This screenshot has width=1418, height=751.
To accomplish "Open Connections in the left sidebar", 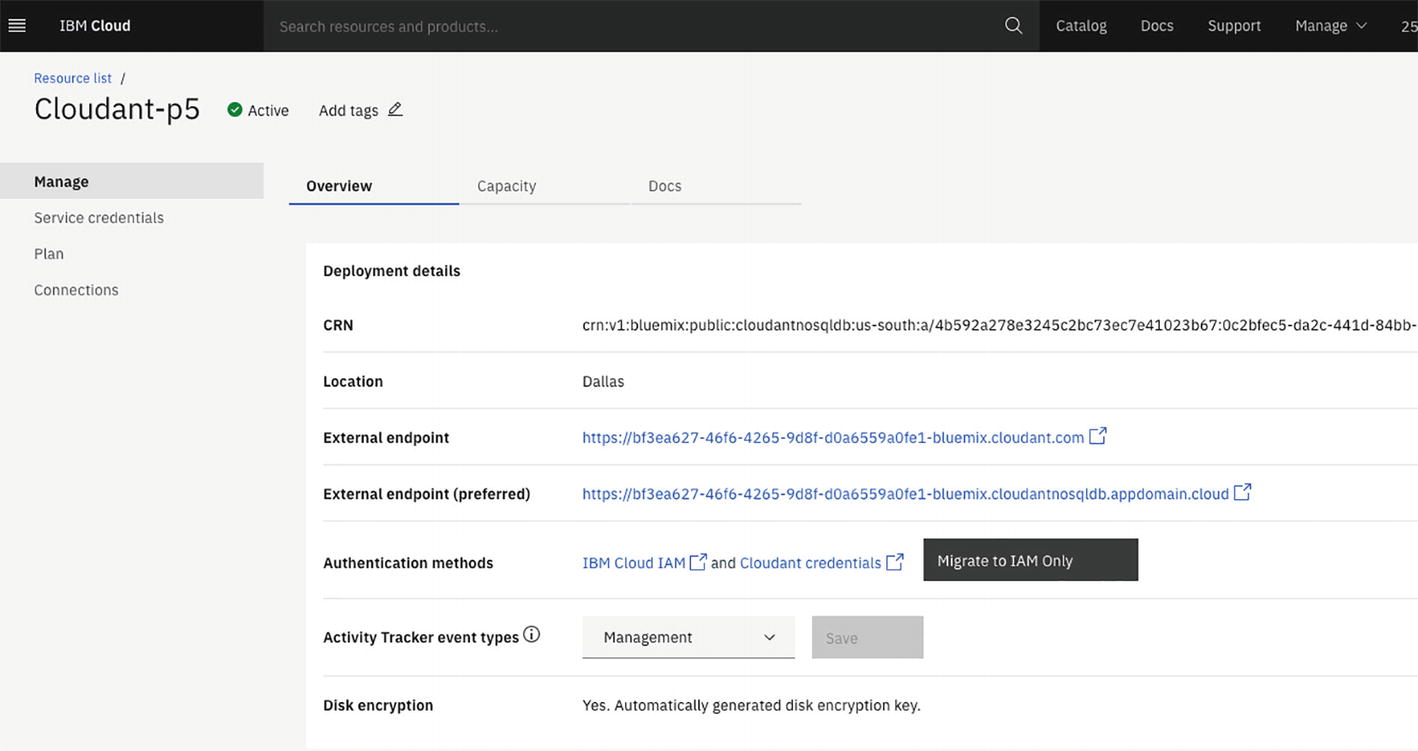I will (x=76, y=290).
